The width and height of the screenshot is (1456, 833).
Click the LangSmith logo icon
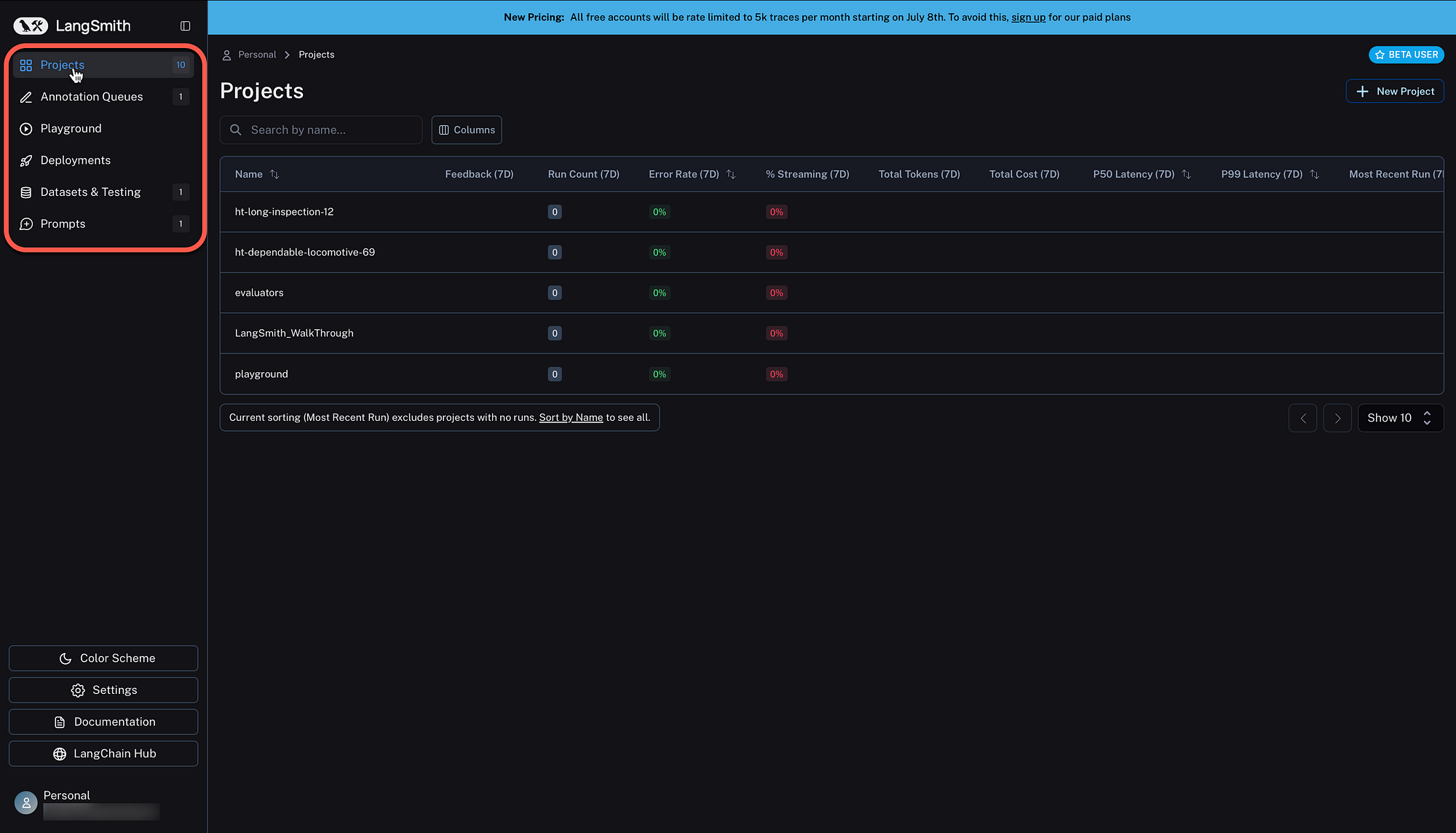(31, 26)
